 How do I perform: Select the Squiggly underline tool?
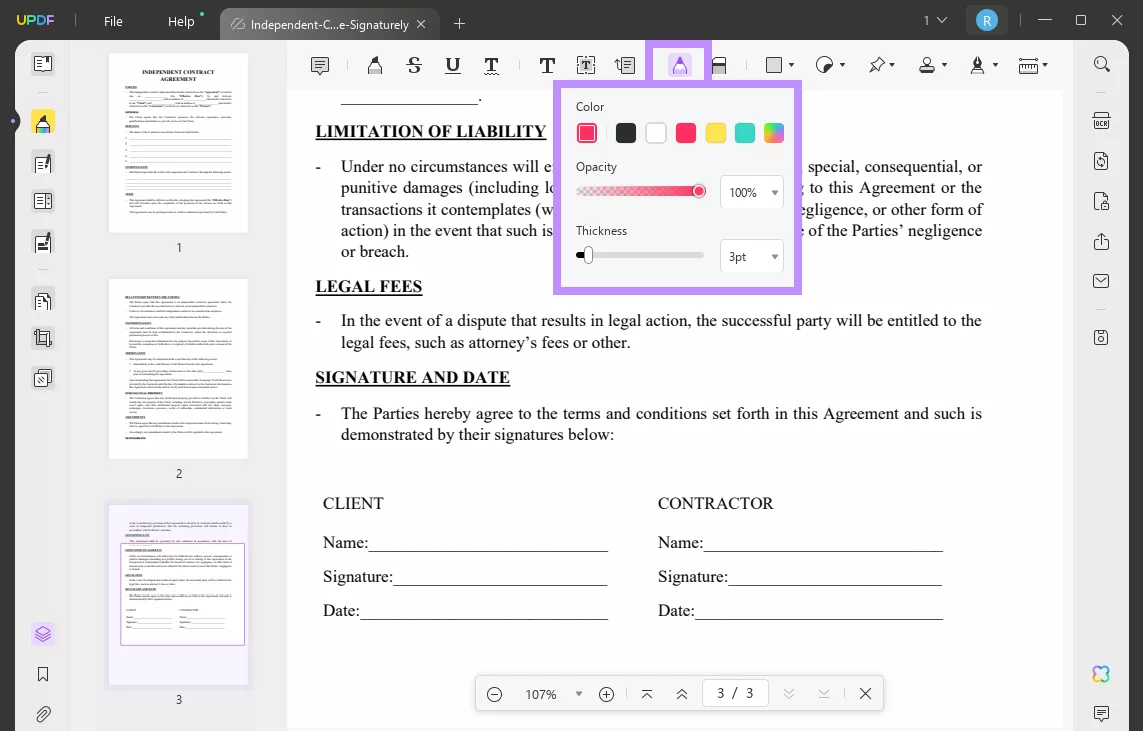point(491,66)
